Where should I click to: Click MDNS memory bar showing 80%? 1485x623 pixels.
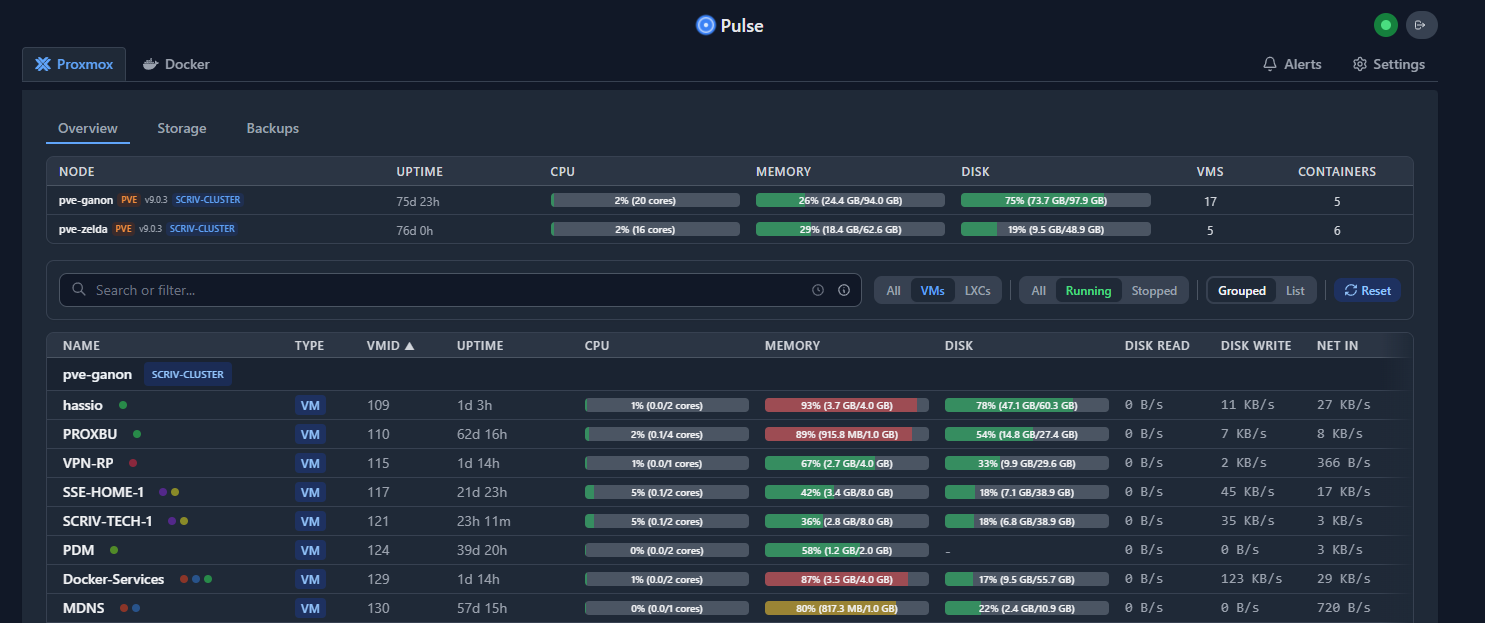[x=847, y=608]
